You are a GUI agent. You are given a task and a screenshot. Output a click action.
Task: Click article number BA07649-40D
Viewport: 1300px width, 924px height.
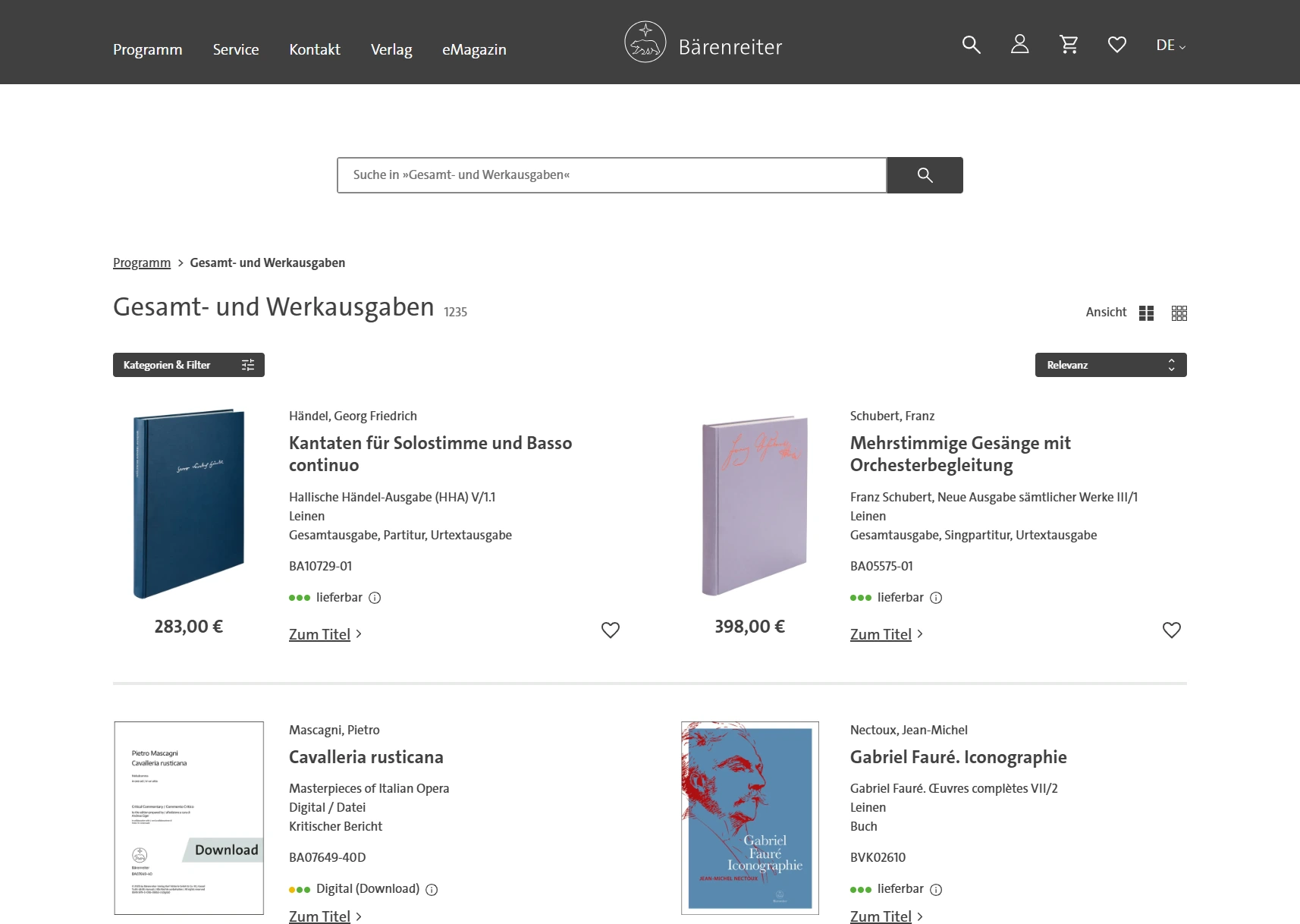327,857
